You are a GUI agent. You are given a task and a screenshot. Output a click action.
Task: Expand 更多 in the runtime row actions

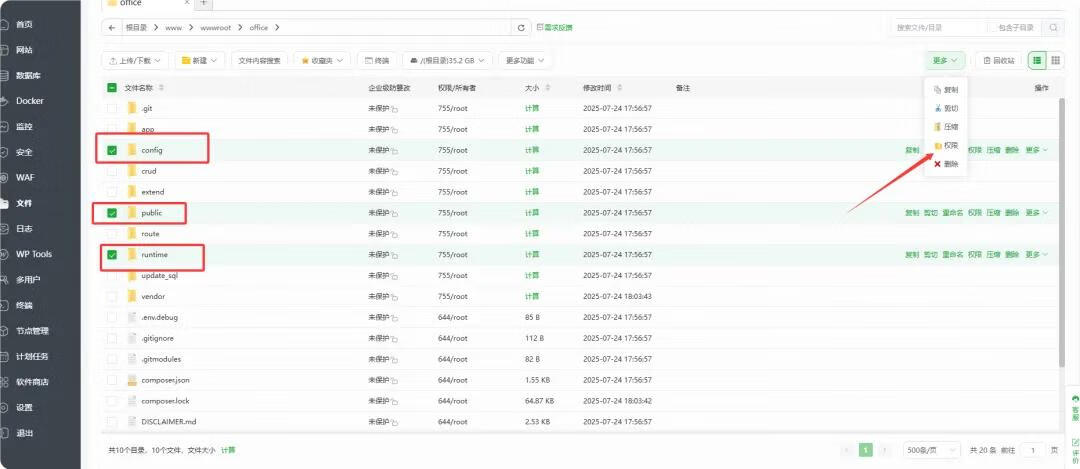[x=1036, y=255]
